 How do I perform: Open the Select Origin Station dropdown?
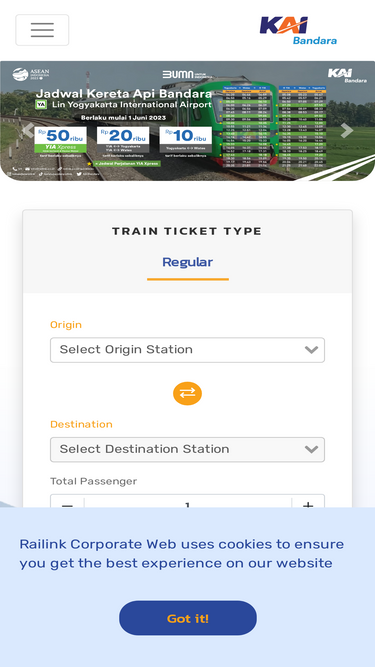188,350
